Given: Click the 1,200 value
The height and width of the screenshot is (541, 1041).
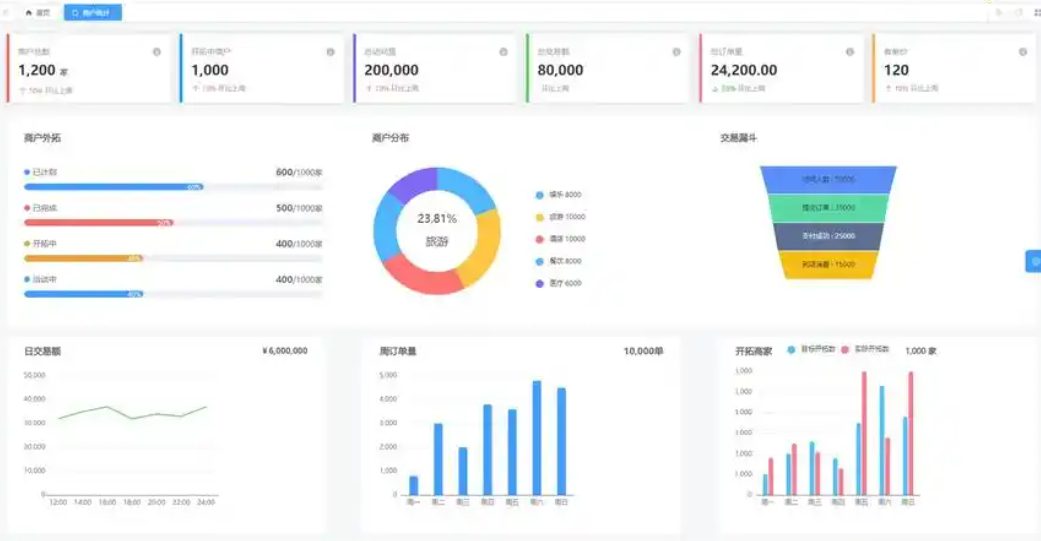Looking at the screenshot, I should 37,70.
